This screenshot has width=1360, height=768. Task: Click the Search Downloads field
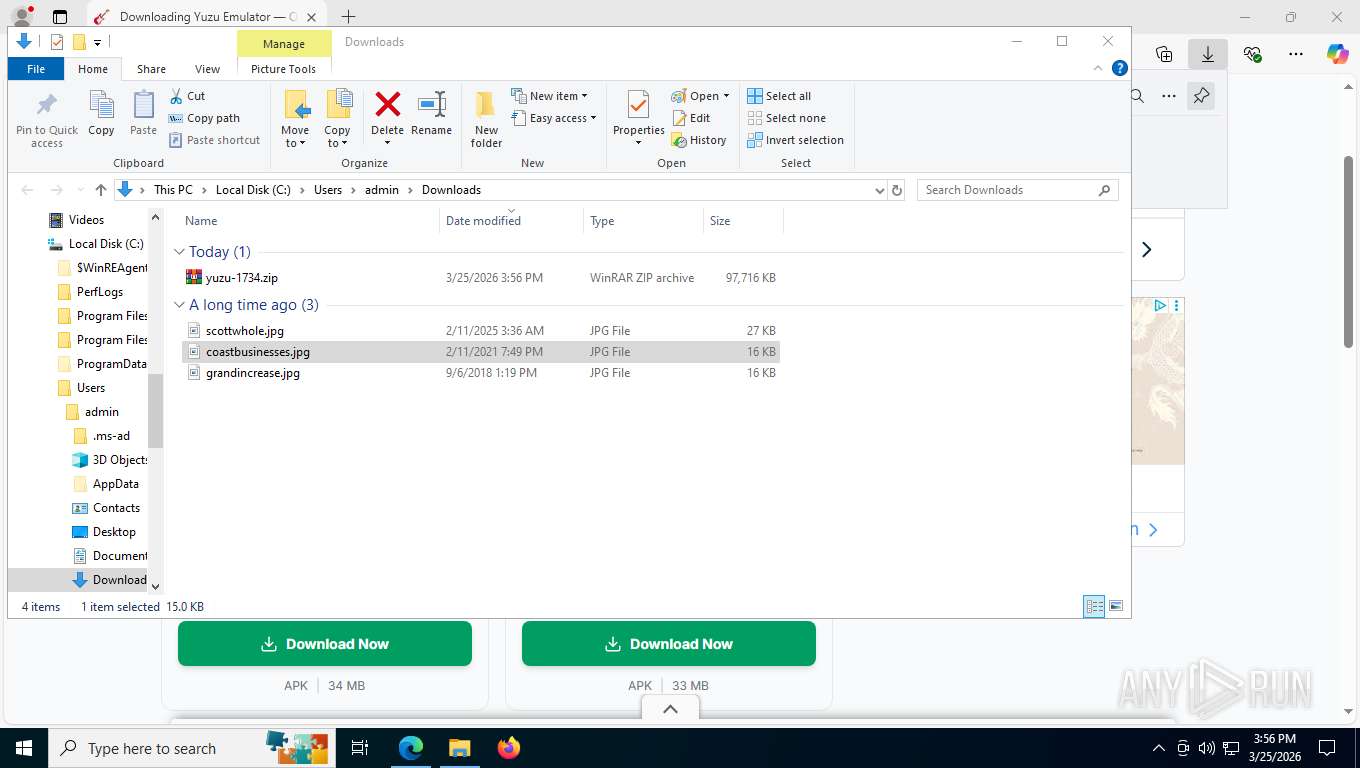click(x=1017, y=190)
